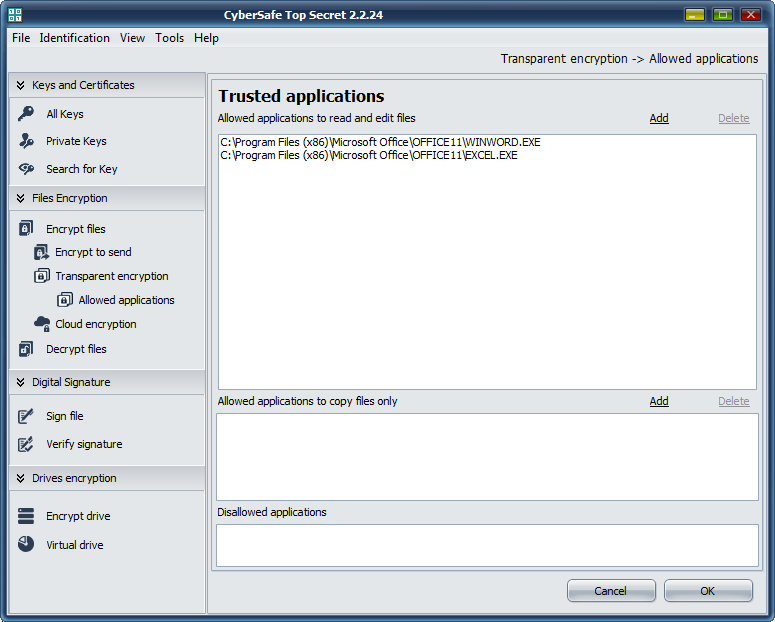
Task: Select Verify signature label
Action: [84, 444]
